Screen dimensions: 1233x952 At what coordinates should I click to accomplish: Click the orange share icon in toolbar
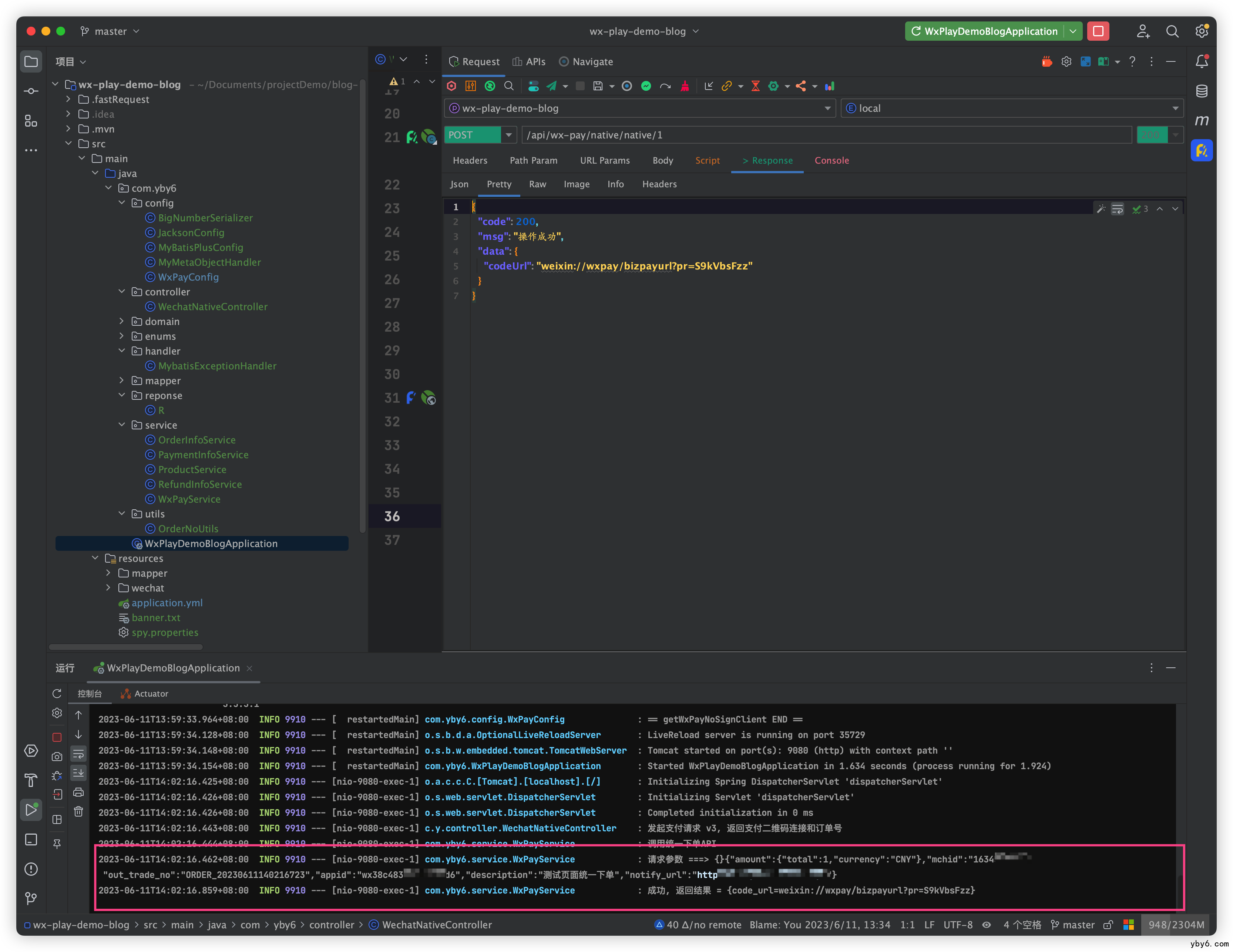coord(800,86)
